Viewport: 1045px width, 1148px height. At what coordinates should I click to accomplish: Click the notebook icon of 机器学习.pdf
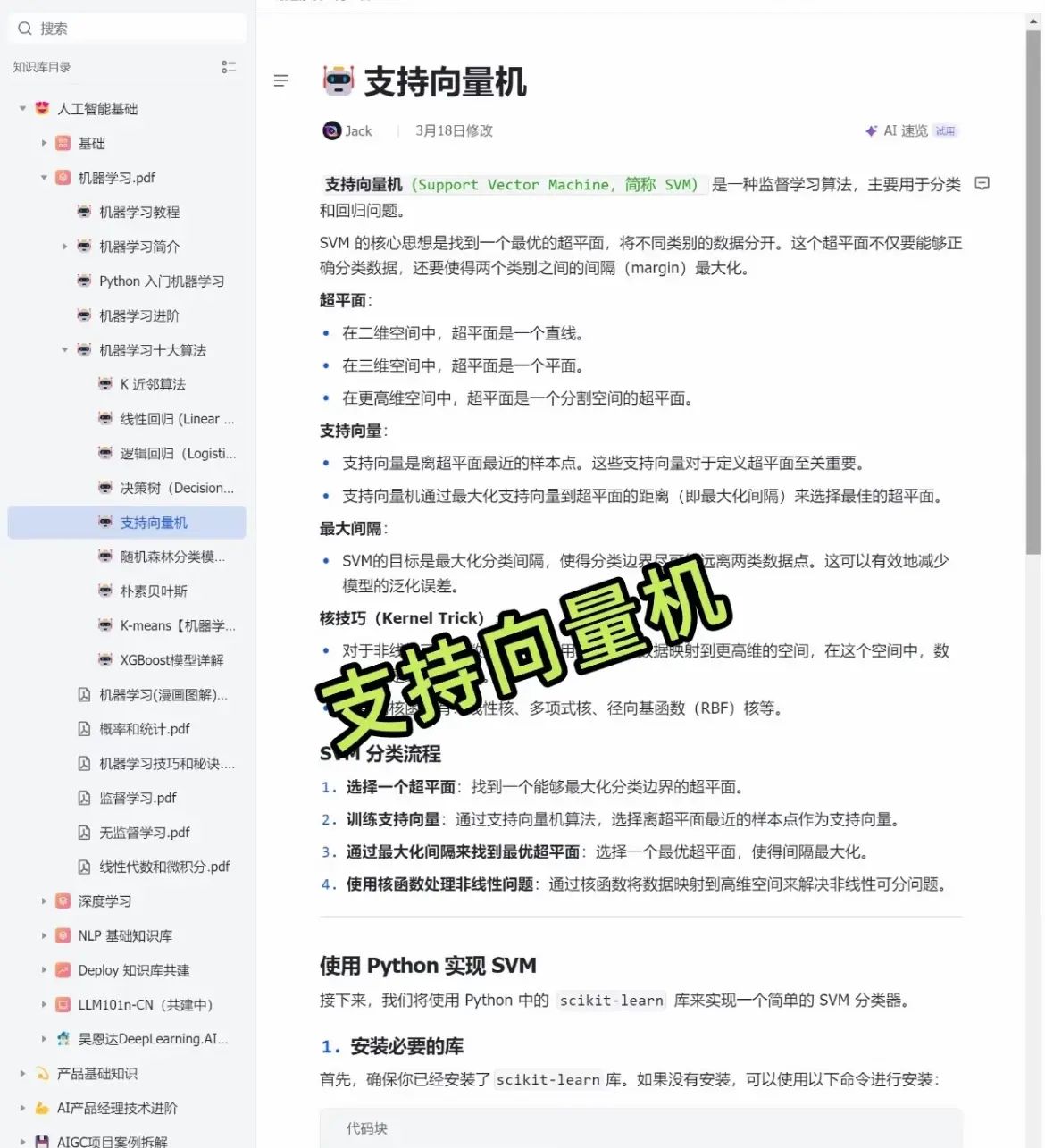click(x=63, y=178)
